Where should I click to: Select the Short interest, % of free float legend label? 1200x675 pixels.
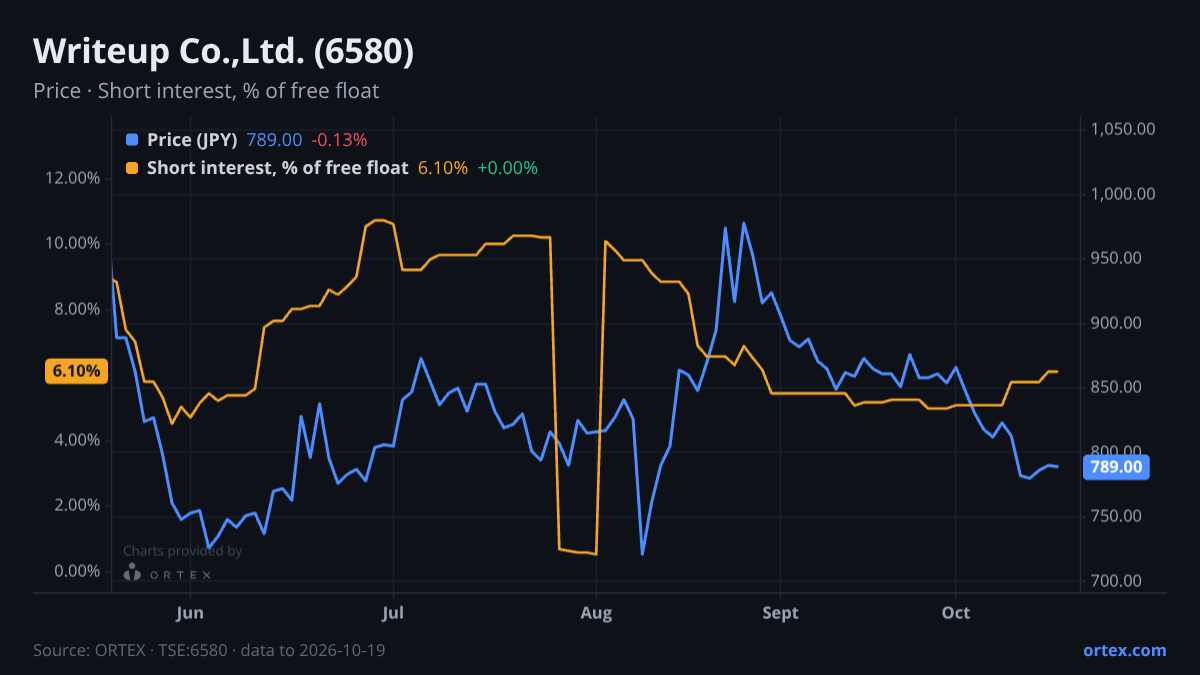(277, 168)
